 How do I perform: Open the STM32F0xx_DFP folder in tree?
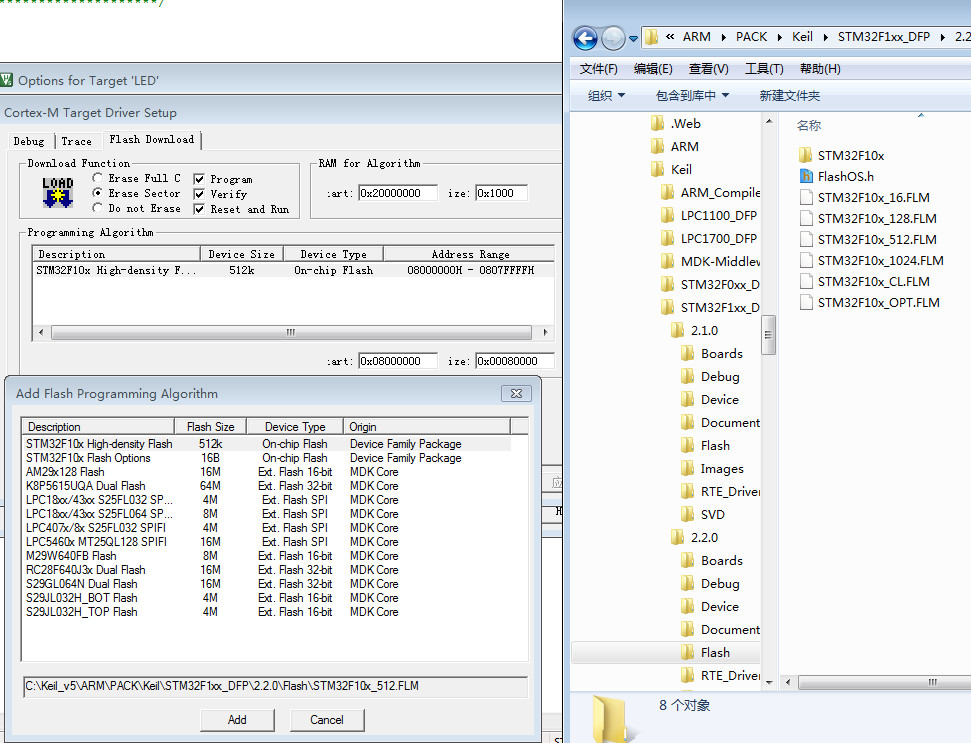[x=710, y=284]
